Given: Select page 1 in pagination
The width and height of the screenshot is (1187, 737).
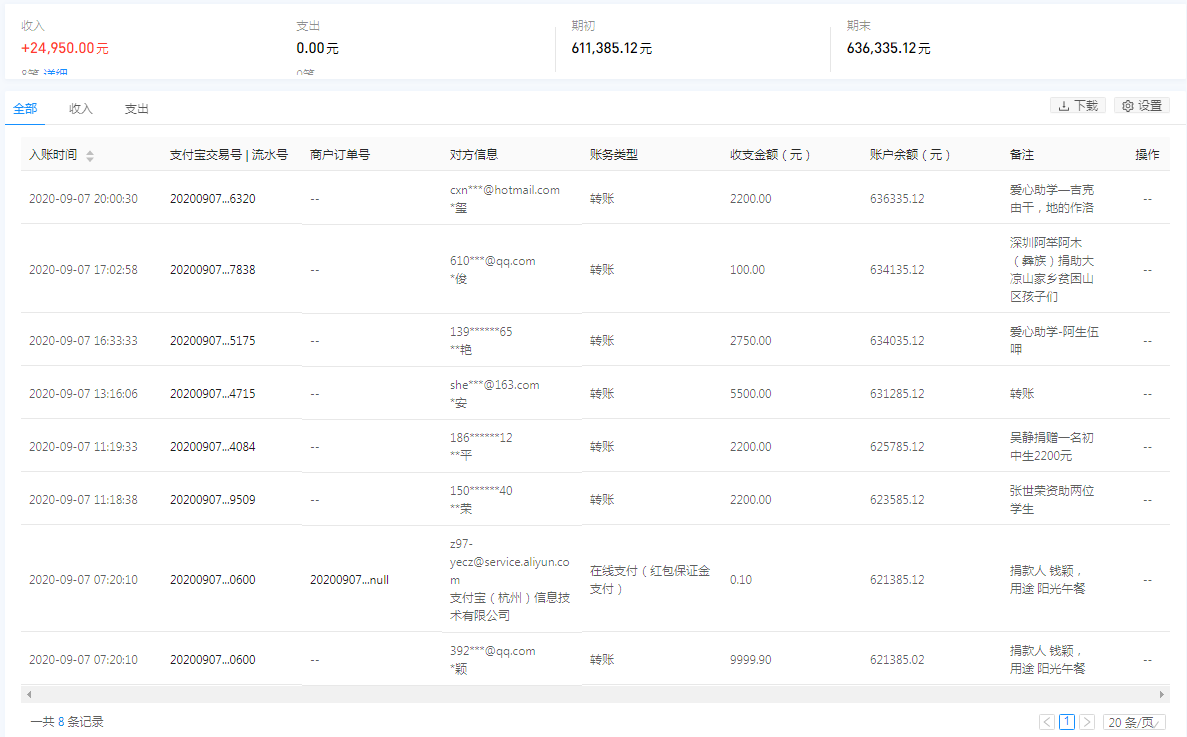Looking at the screenshot, I should (1067, 722).
